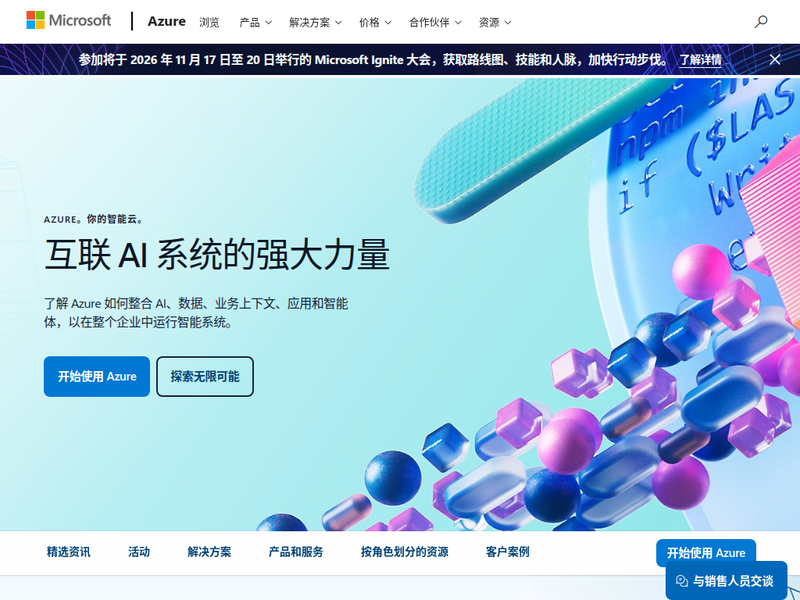Click the blue 开始使用 Azure hero button
The height and width of the screenshot is (600, 800).
pos(97,377)
